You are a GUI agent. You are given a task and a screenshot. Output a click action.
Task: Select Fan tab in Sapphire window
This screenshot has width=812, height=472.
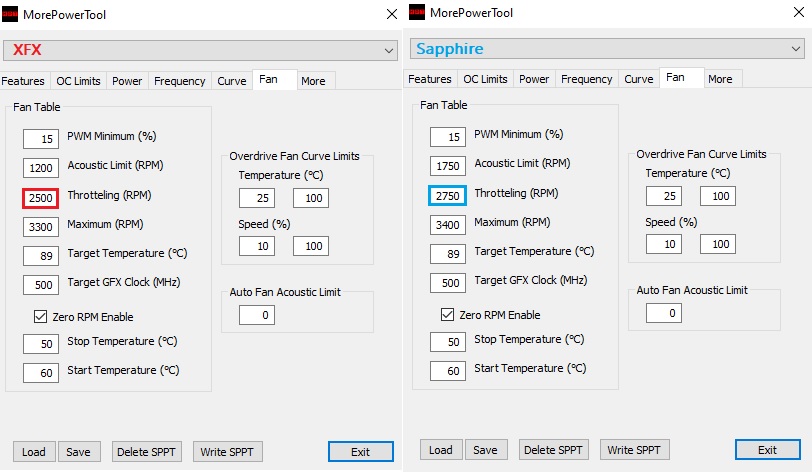point(682,77)
